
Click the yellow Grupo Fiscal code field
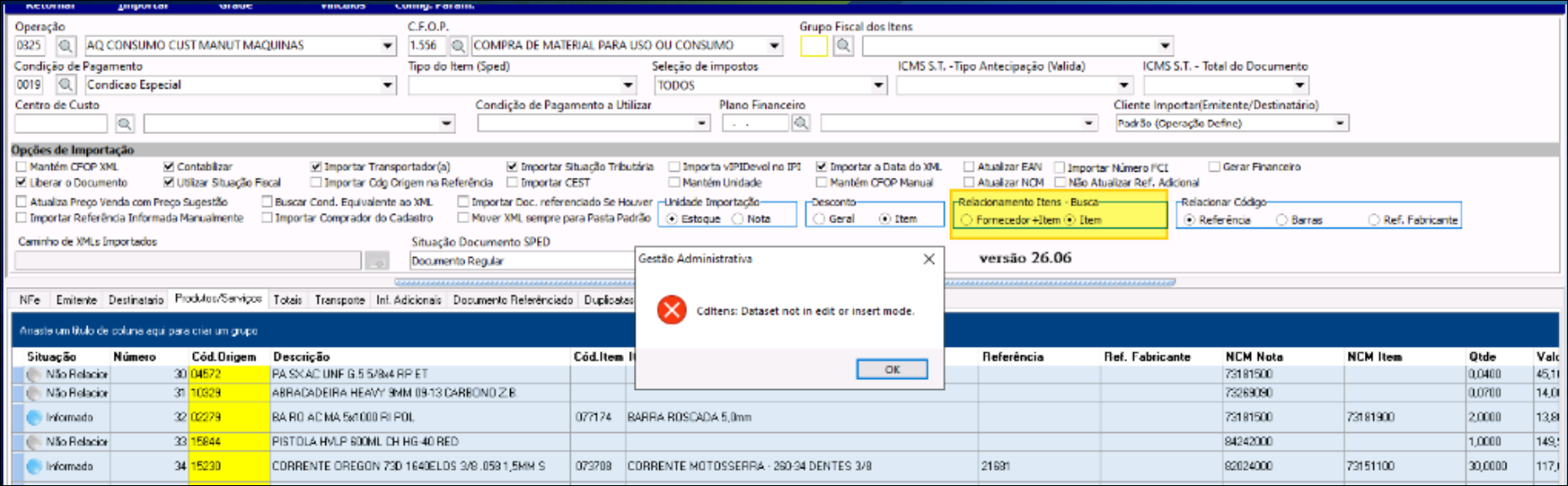click(x=814, y=45)
